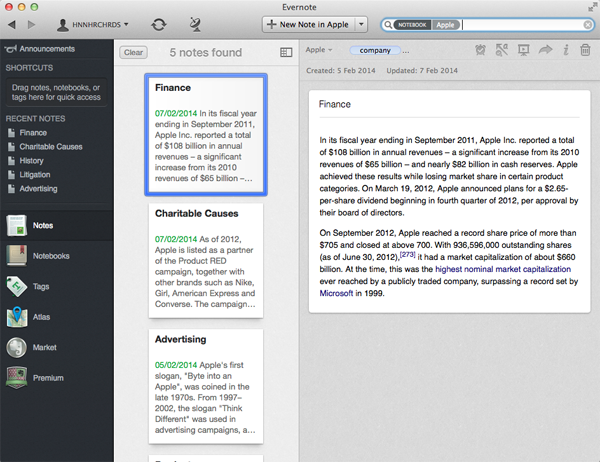Viewport: 600px width, 462px height.
Task: Select the Charitable Causes note card
Action: pyautogui.click(x=206, y=261)
